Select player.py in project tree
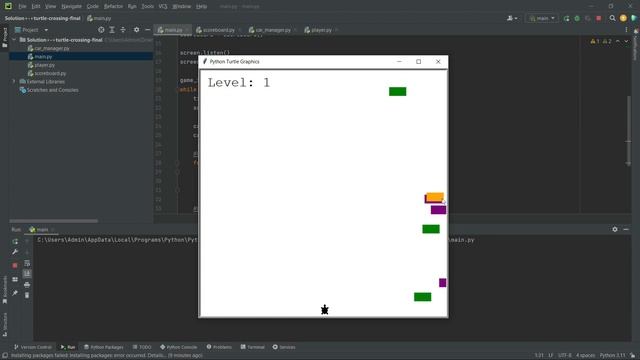The image size is (640, 360). [44, 65]
